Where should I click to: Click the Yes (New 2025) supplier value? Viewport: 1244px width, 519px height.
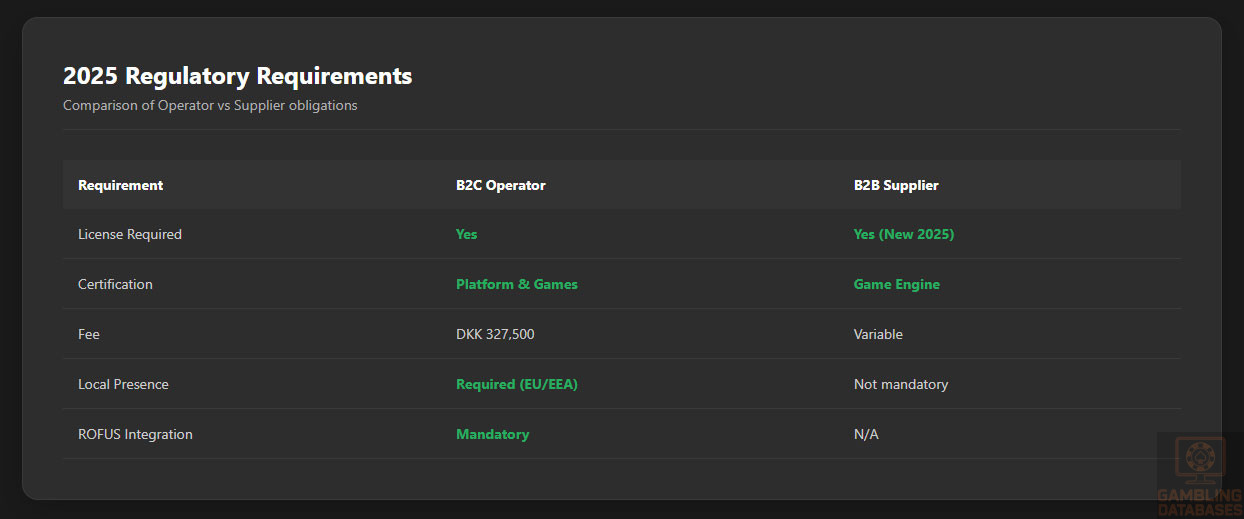coord(903,234)
